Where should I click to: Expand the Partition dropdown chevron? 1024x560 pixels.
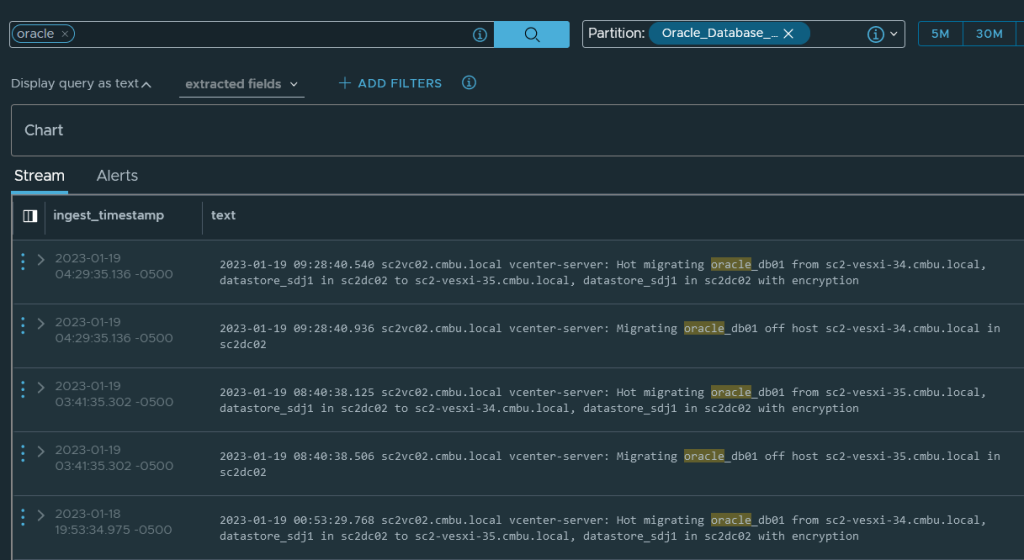pos(894,34)
